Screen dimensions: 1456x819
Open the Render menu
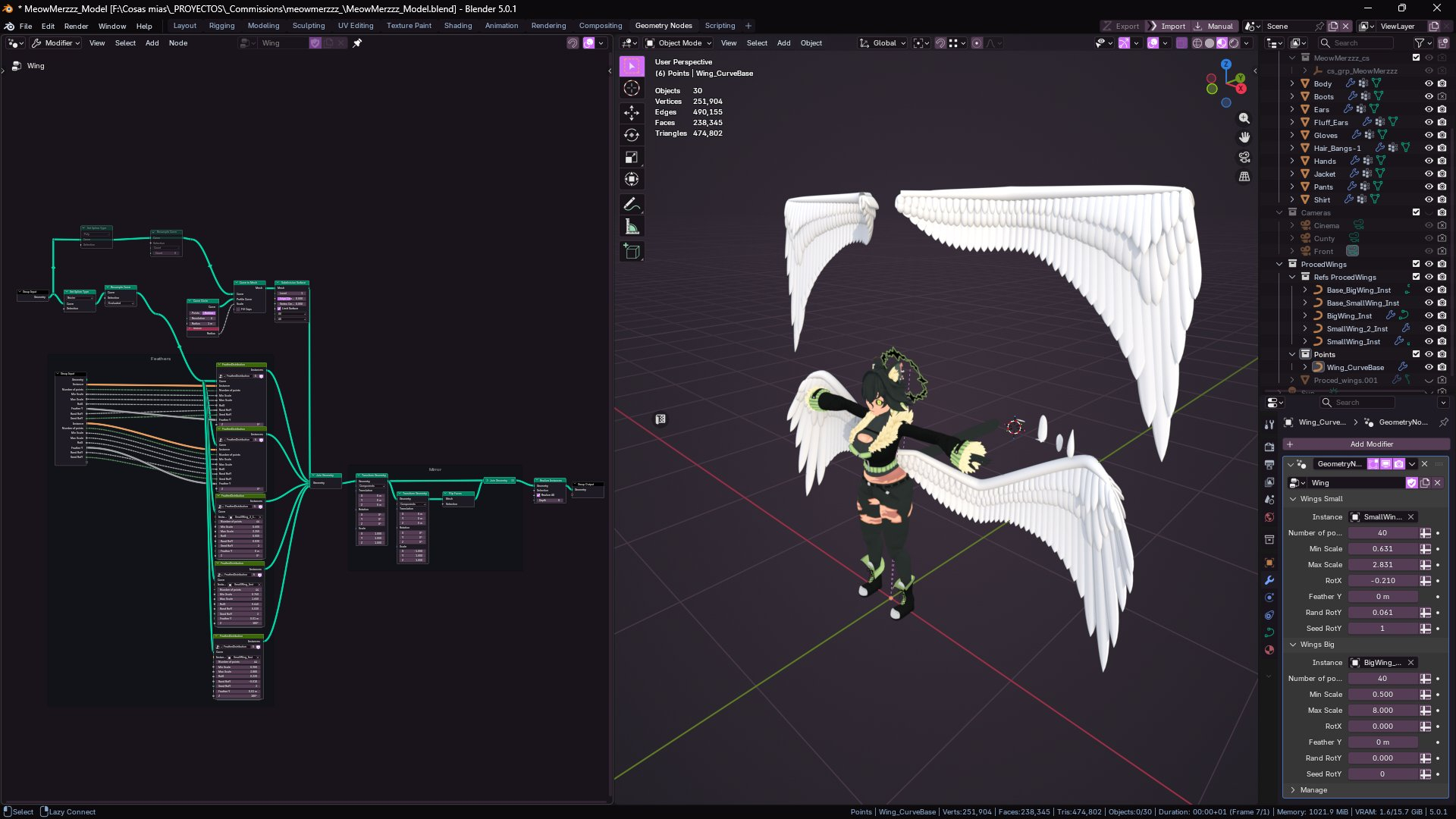click(x=76, y=26)
